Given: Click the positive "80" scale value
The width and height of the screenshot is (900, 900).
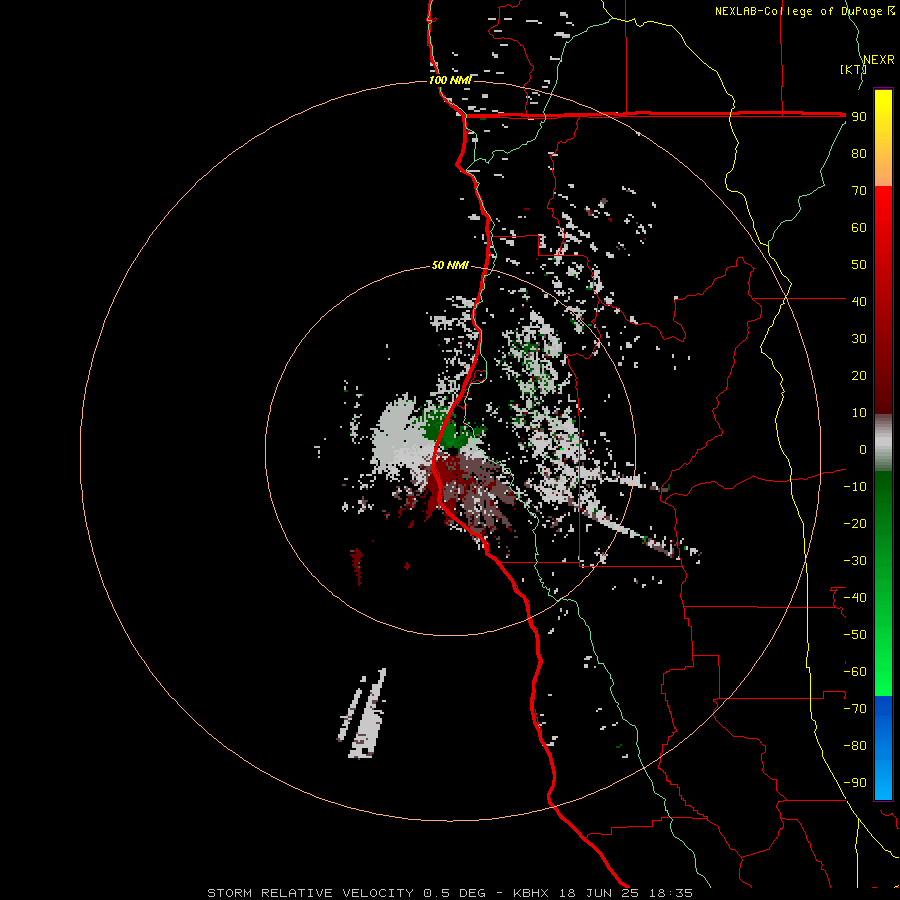Looking at the screenshot, I should (859, 153).
